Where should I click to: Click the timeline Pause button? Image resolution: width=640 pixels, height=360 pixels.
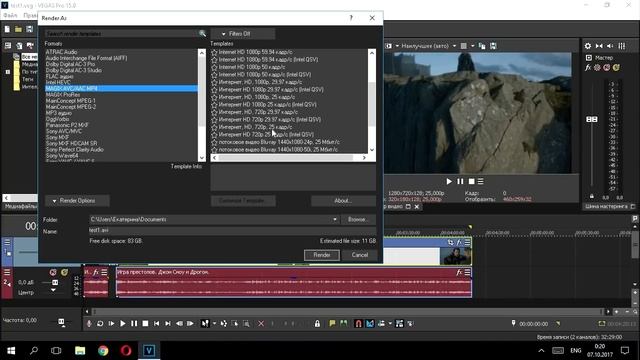tap(134, 324)
